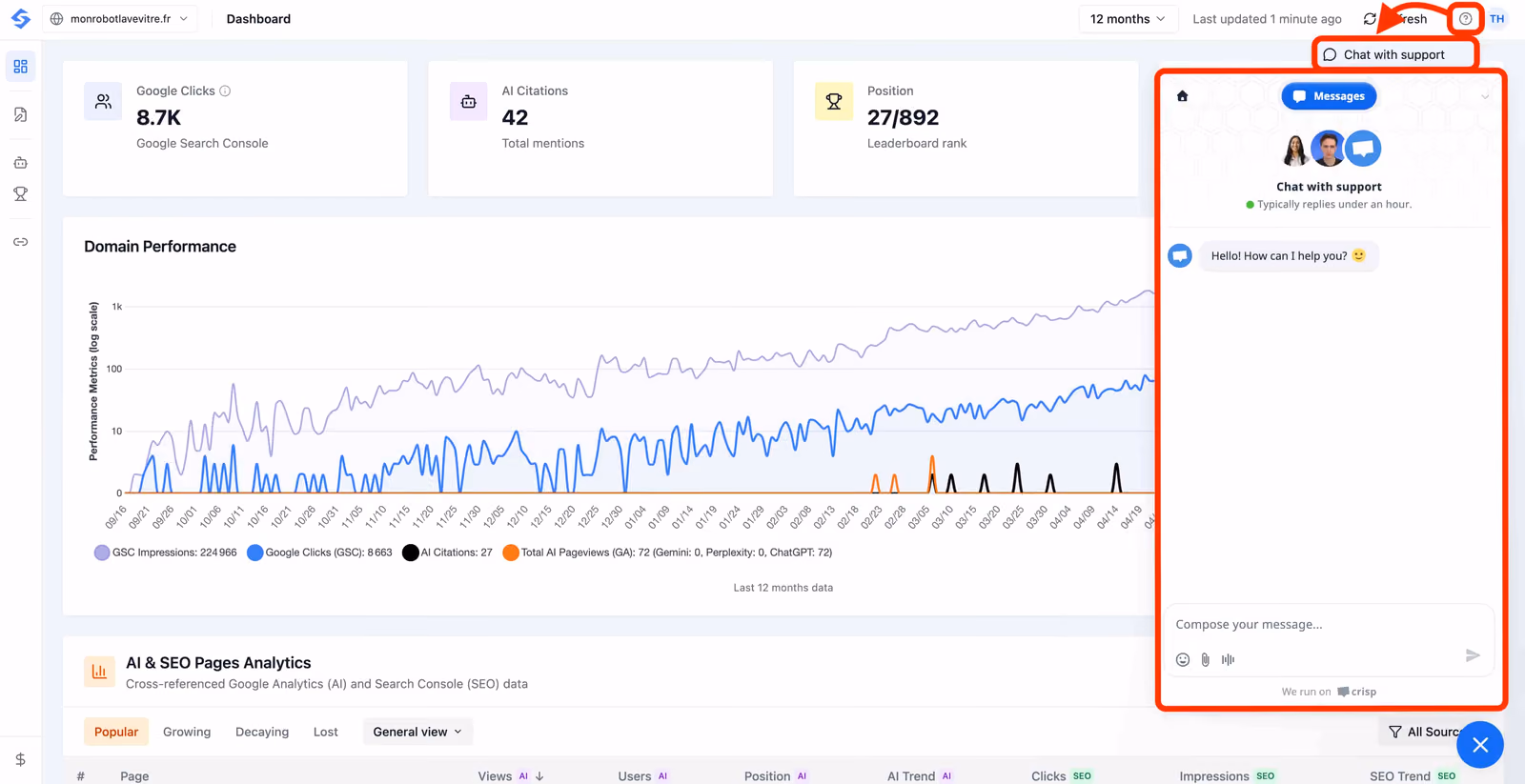Open the General view dropdown

[x=417, y=732]
